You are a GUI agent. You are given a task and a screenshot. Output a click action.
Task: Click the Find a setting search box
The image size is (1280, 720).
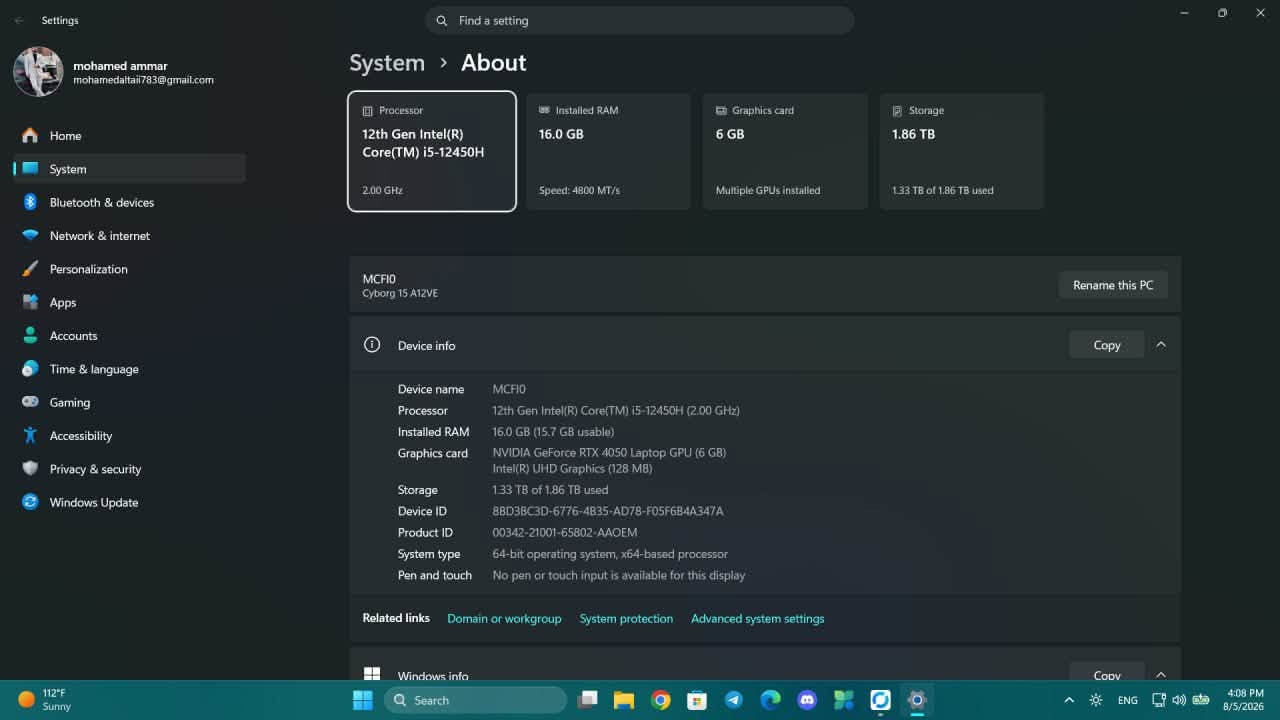click(640, 20)
